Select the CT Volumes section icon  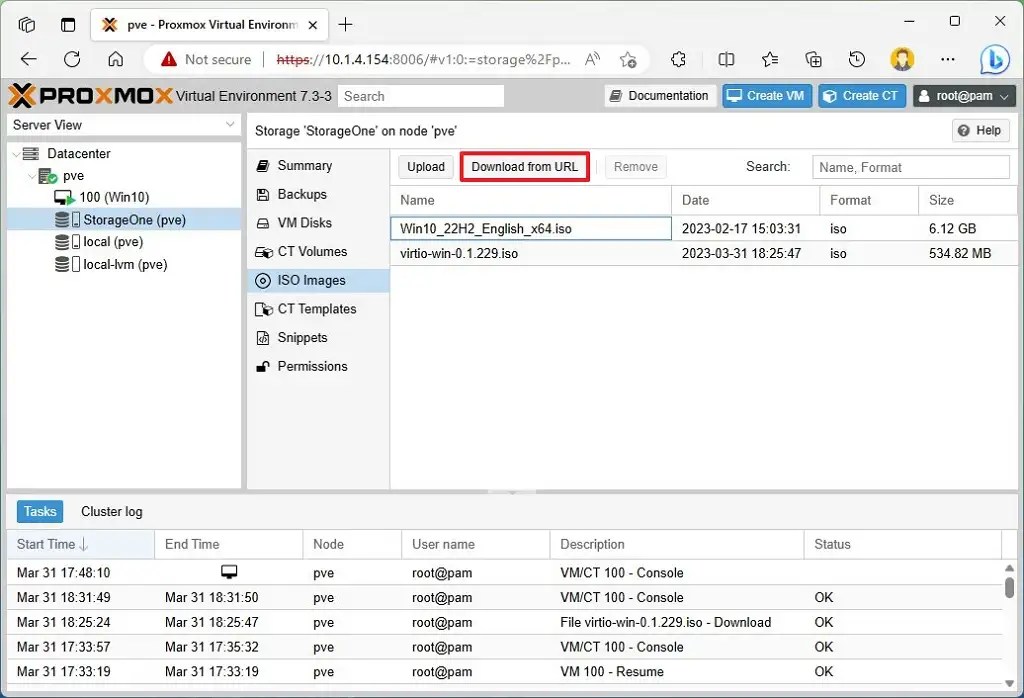[265, 251]
